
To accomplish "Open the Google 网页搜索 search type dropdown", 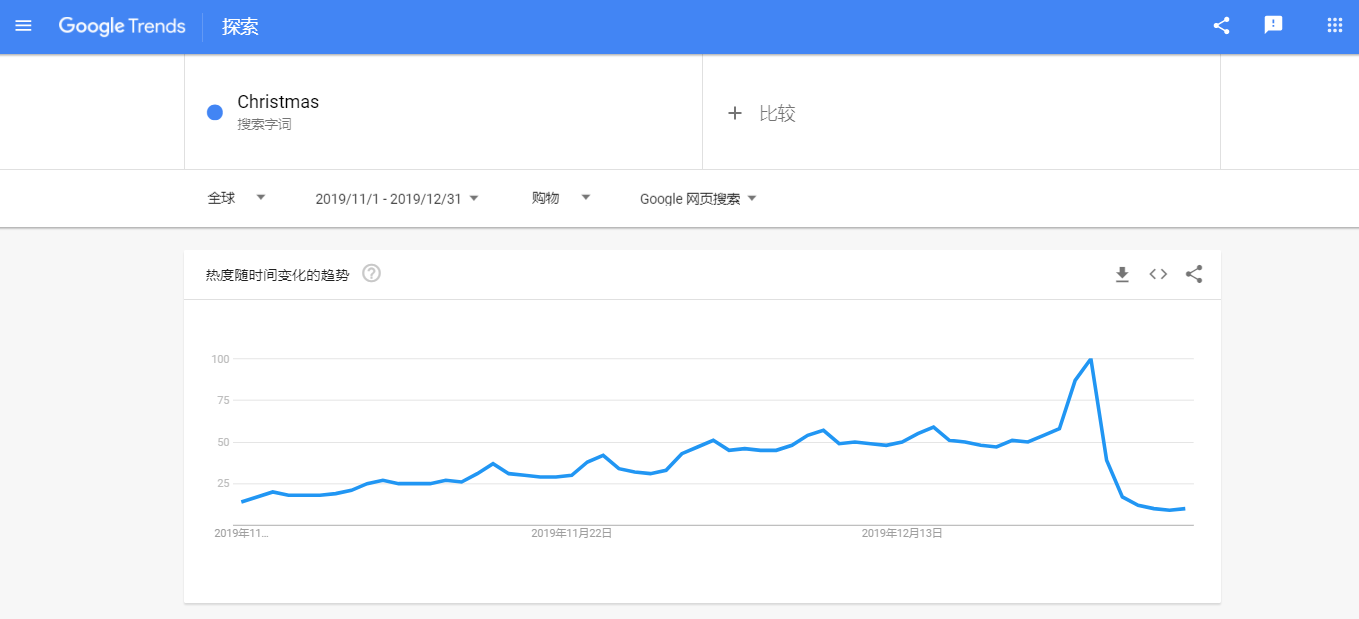I will pyautogui.click(x=698, y=198).
